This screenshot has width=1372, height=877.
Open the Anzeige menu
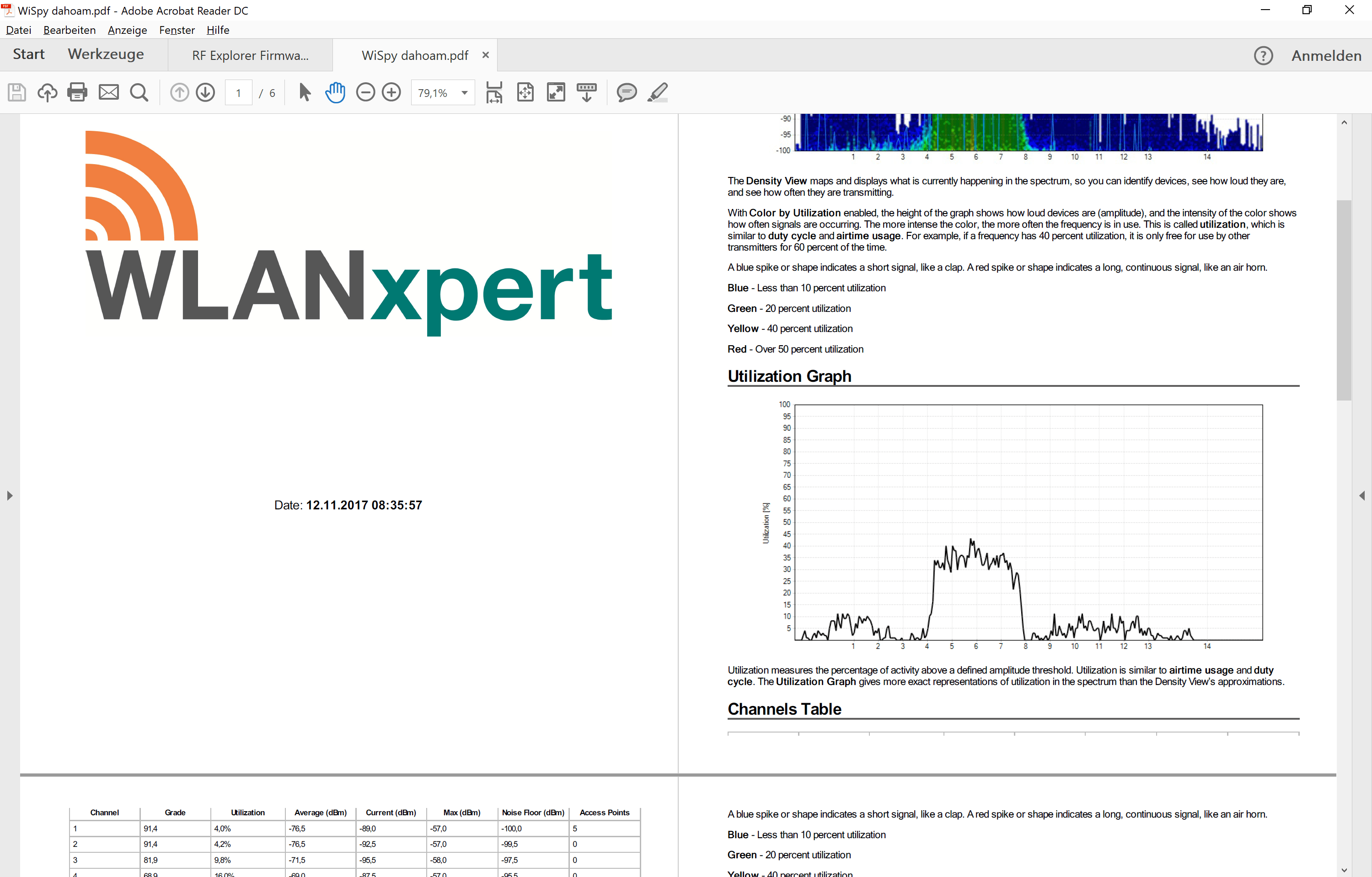[128, 30]
